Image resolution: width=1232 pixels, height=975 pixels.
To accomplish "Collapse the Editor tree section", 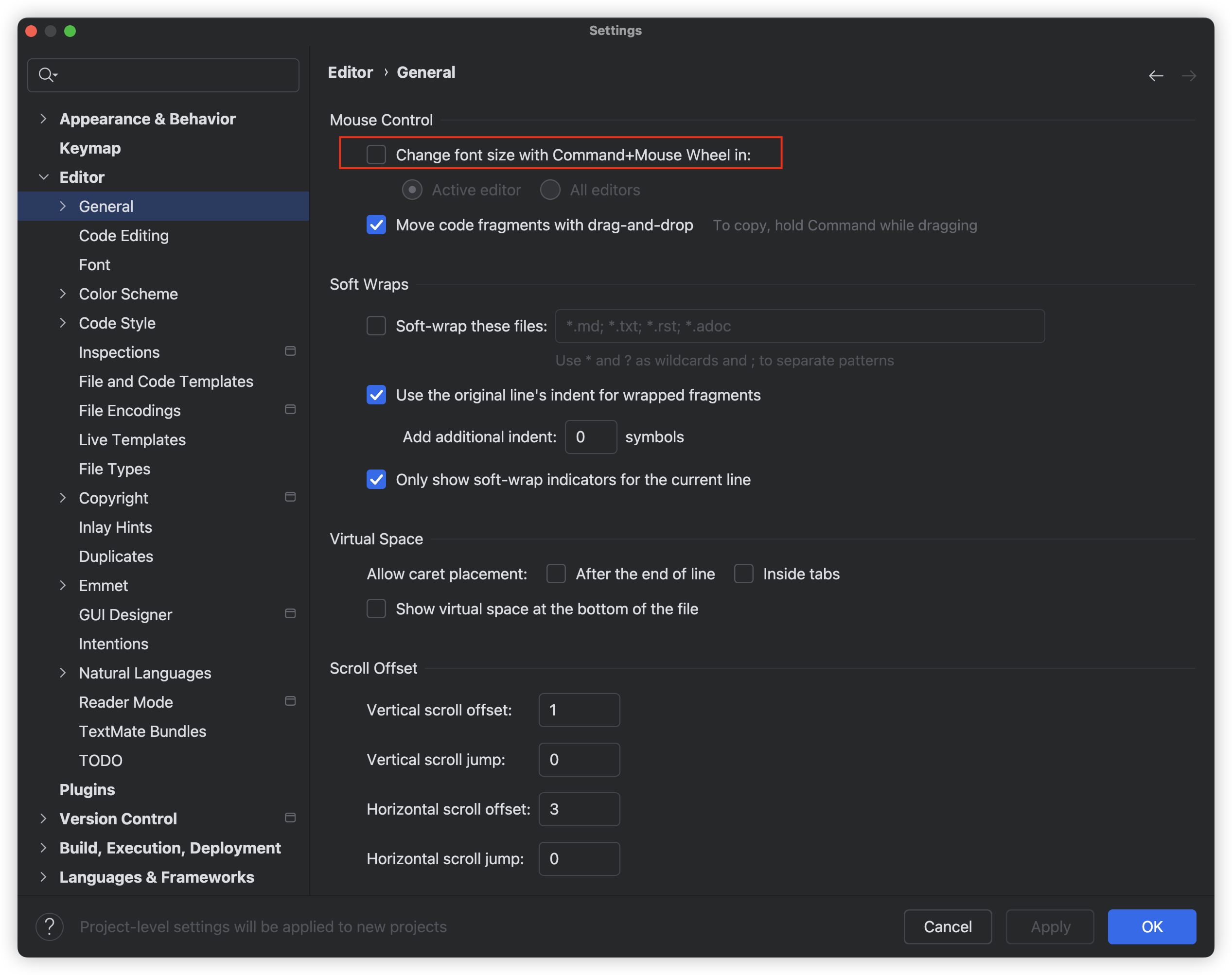I will tap(43, 177).
